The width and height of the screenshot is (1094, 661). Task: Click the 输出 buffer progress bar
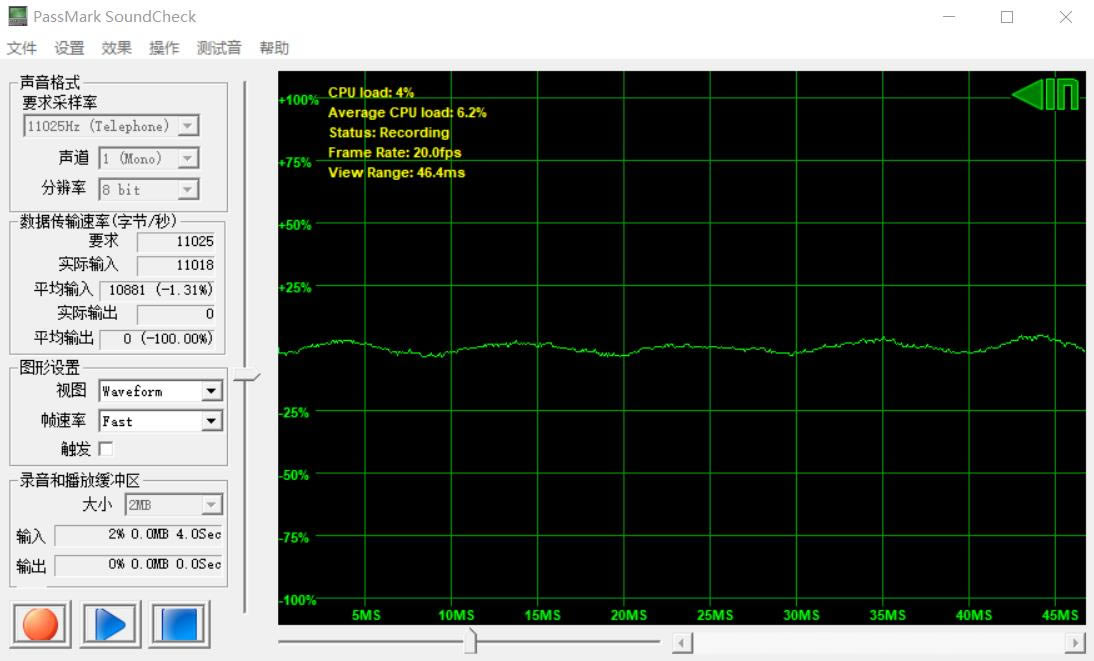pos(138,565)
